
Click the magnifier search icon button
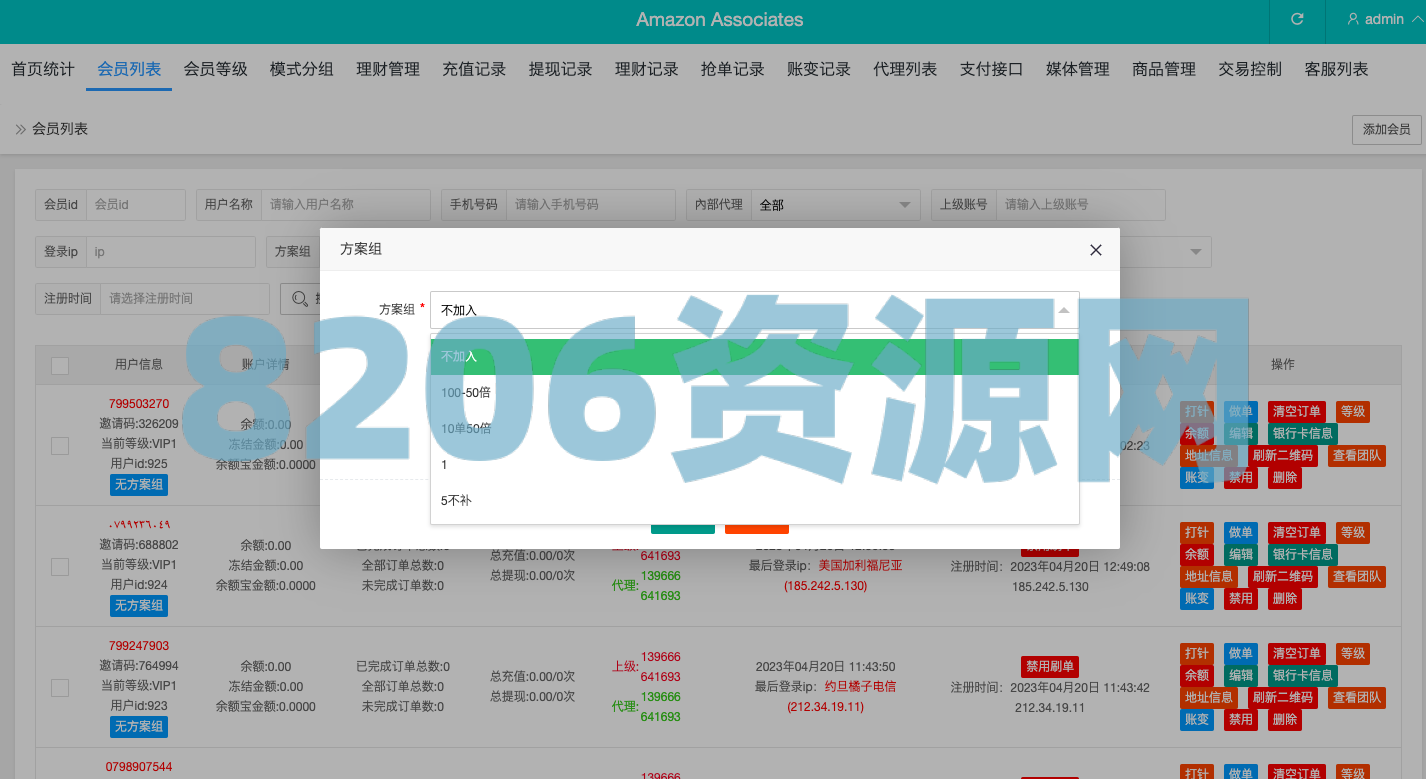click(x=299, y=298)
